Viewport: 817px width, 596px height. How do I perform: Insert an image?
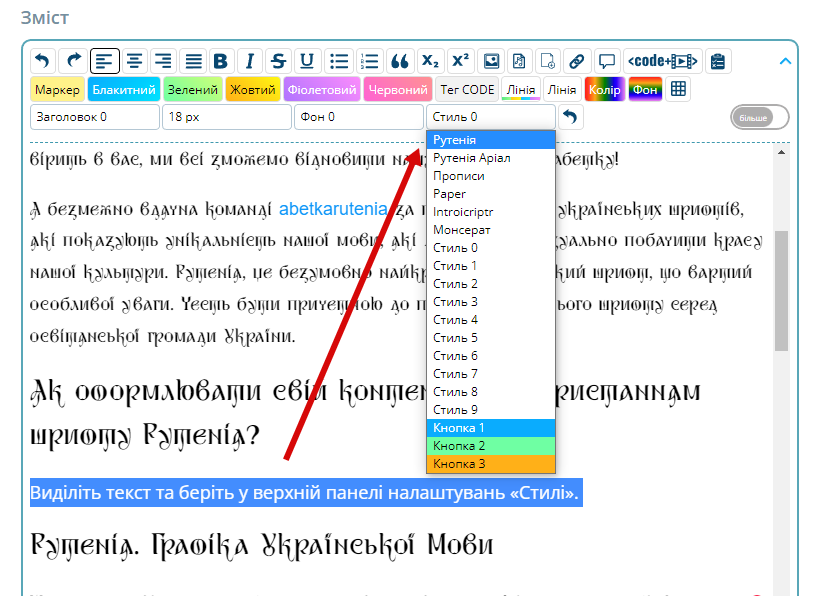[491, 61]
